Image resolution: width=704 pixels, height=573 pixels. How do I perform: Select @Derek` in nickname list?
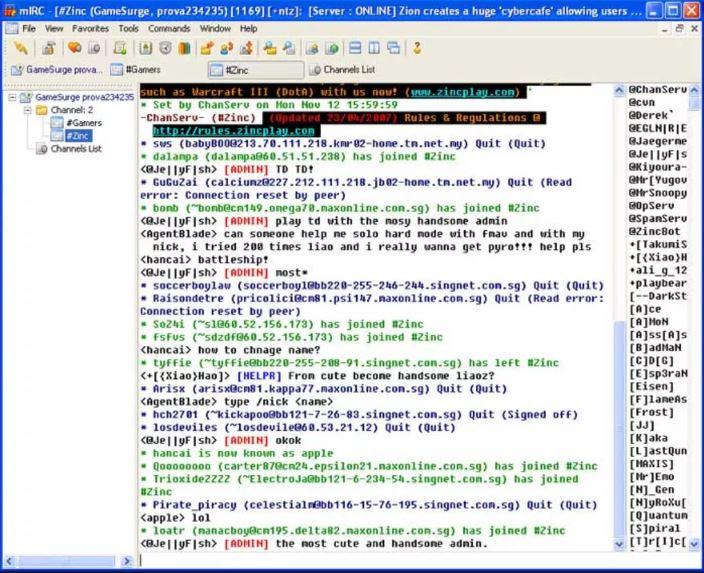coord(651,115)
